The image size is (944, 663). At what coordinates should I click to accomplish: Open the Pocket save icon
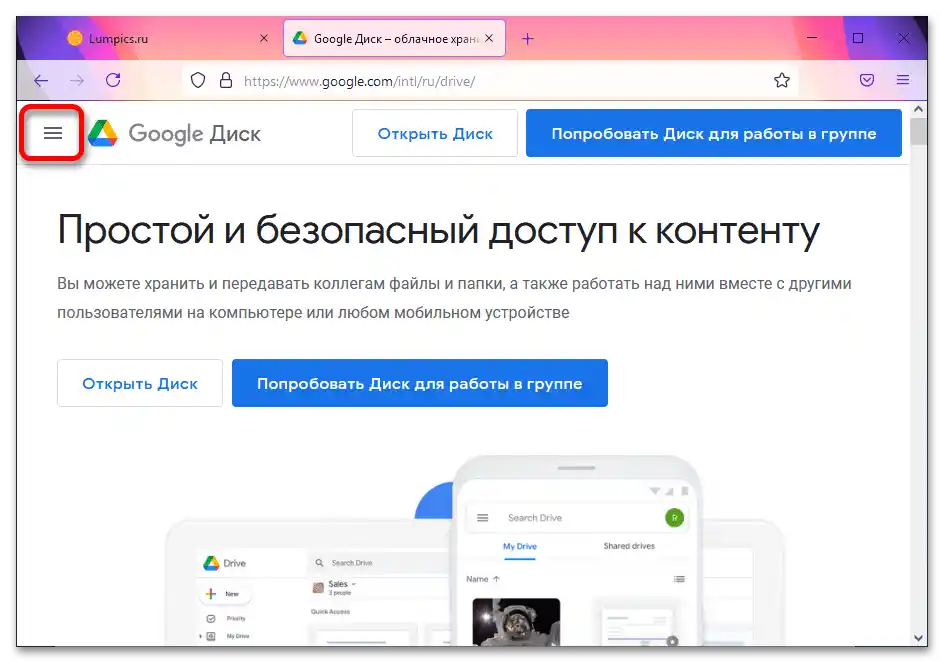[x=867, y=80]
